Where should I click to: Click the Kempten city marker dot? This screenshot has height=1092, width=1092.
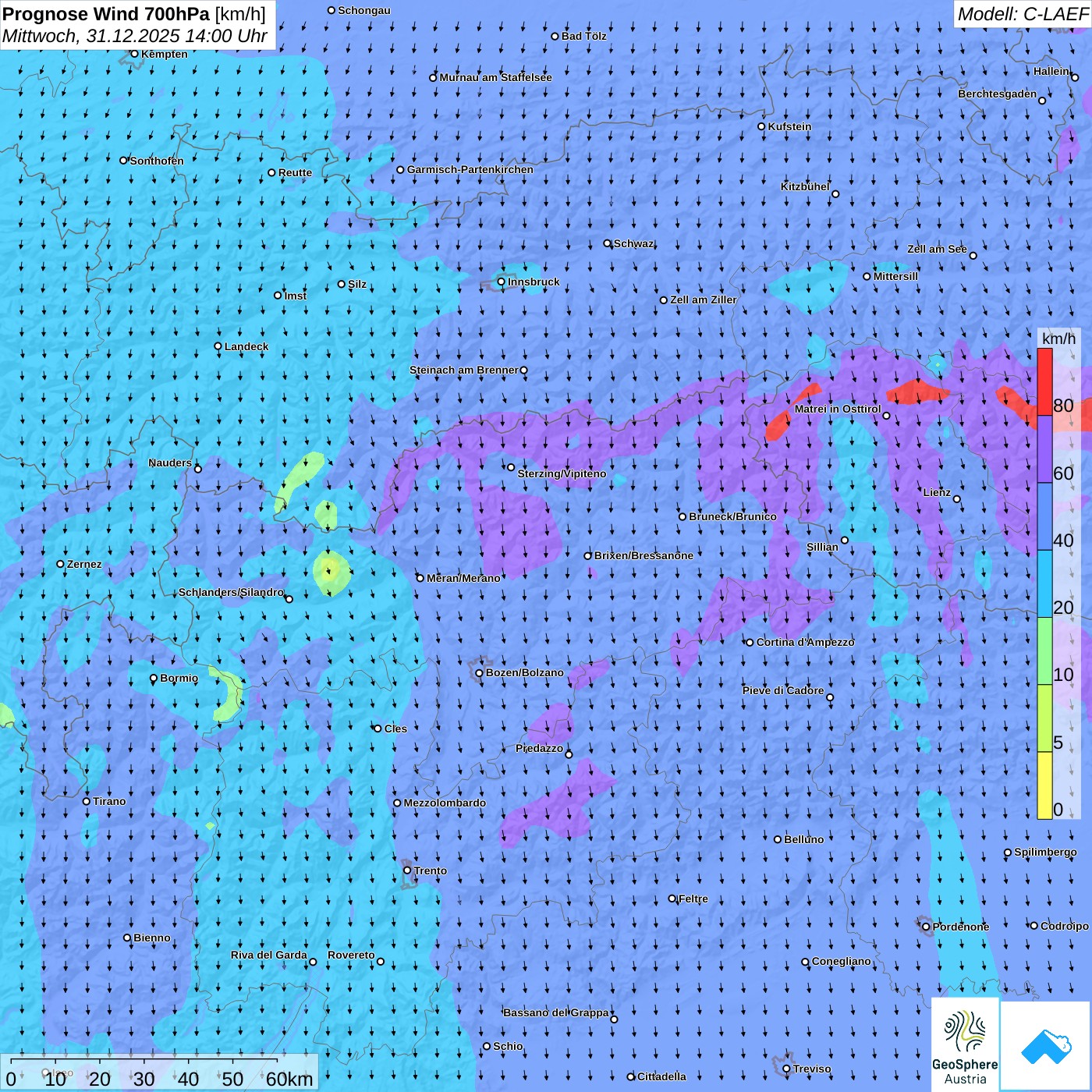[x=134, y=54]
